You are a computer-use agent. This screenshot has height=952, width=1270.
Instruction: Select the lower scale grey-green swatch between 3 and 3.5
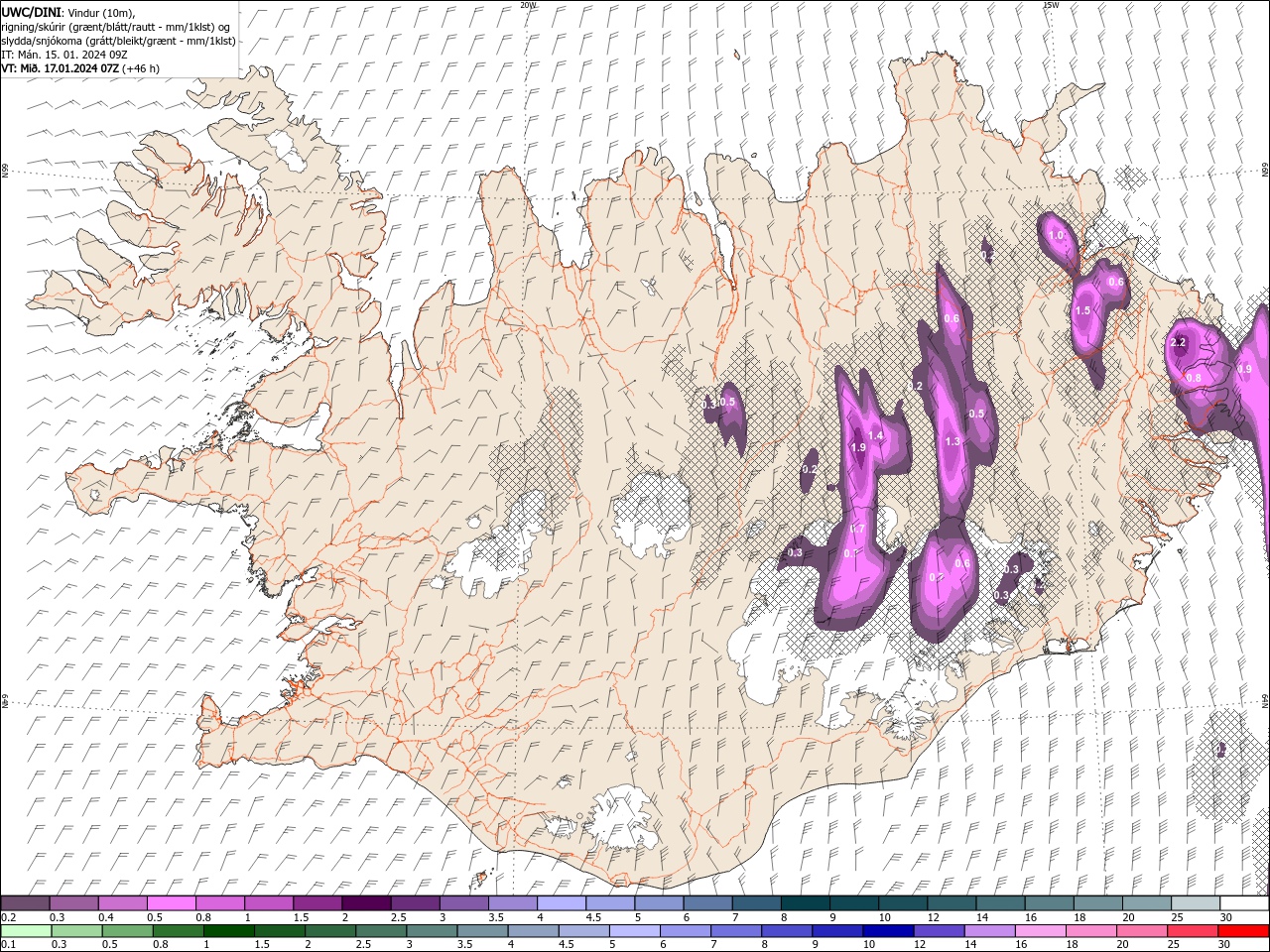point(432,931)
